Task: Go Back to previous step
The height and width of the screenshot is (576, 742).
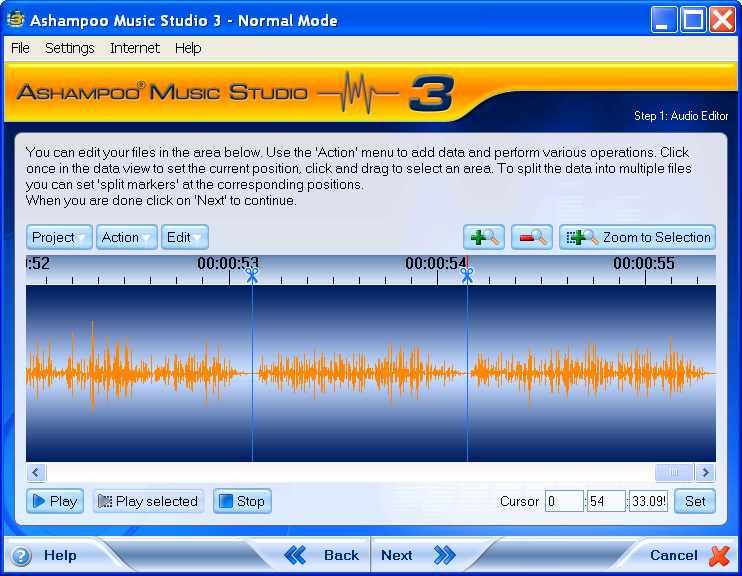Action: coord(323,555)
